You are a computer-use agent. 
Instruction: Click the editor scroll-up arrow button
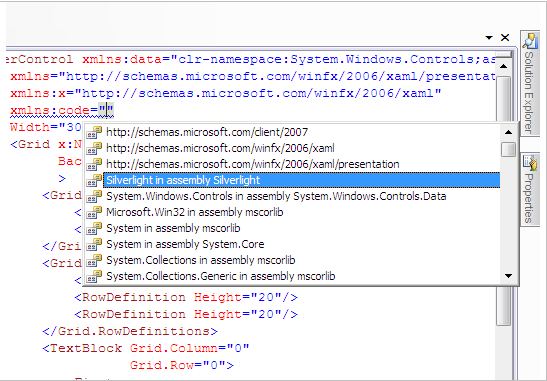tap(503, 66)
